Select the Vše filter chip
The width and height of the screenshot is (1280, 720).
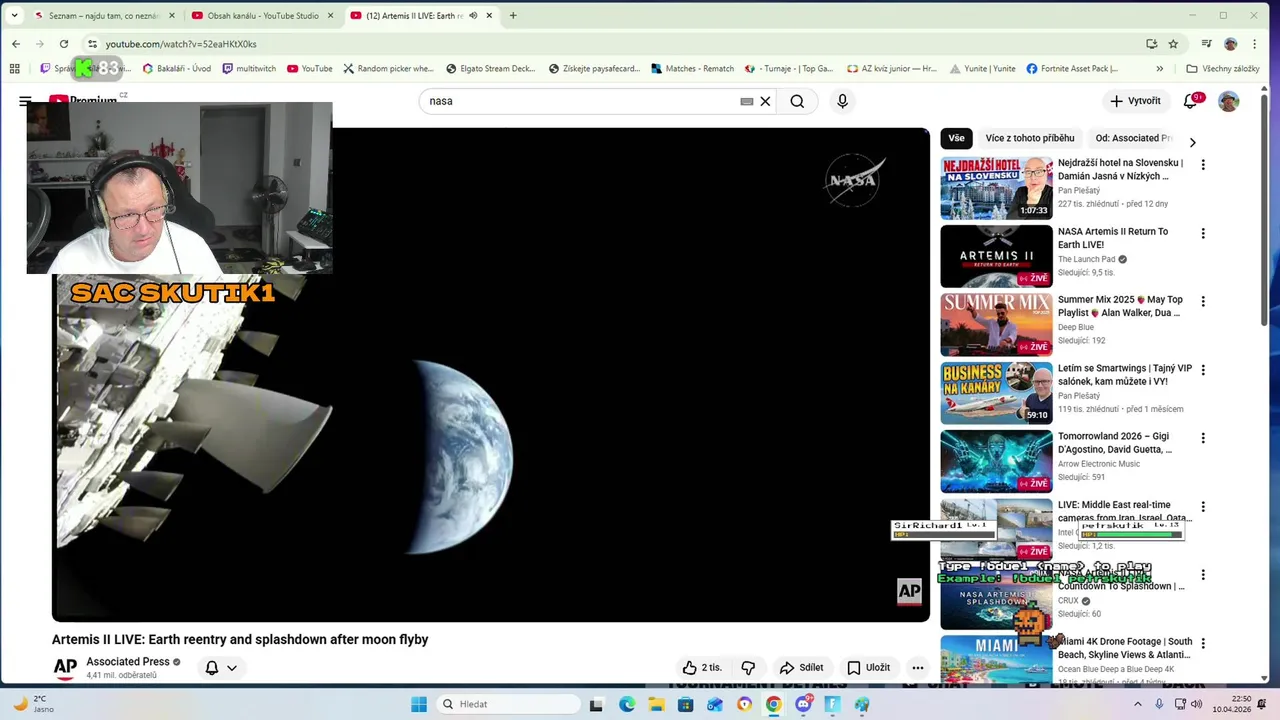957,138
